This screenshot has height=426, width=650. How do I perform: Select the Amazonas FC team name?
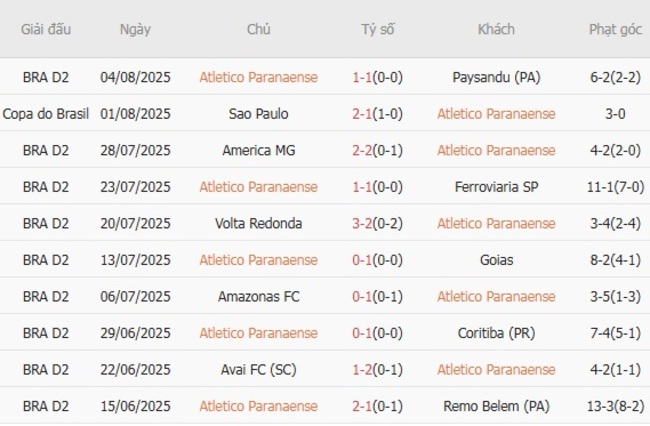coord(258,297)
